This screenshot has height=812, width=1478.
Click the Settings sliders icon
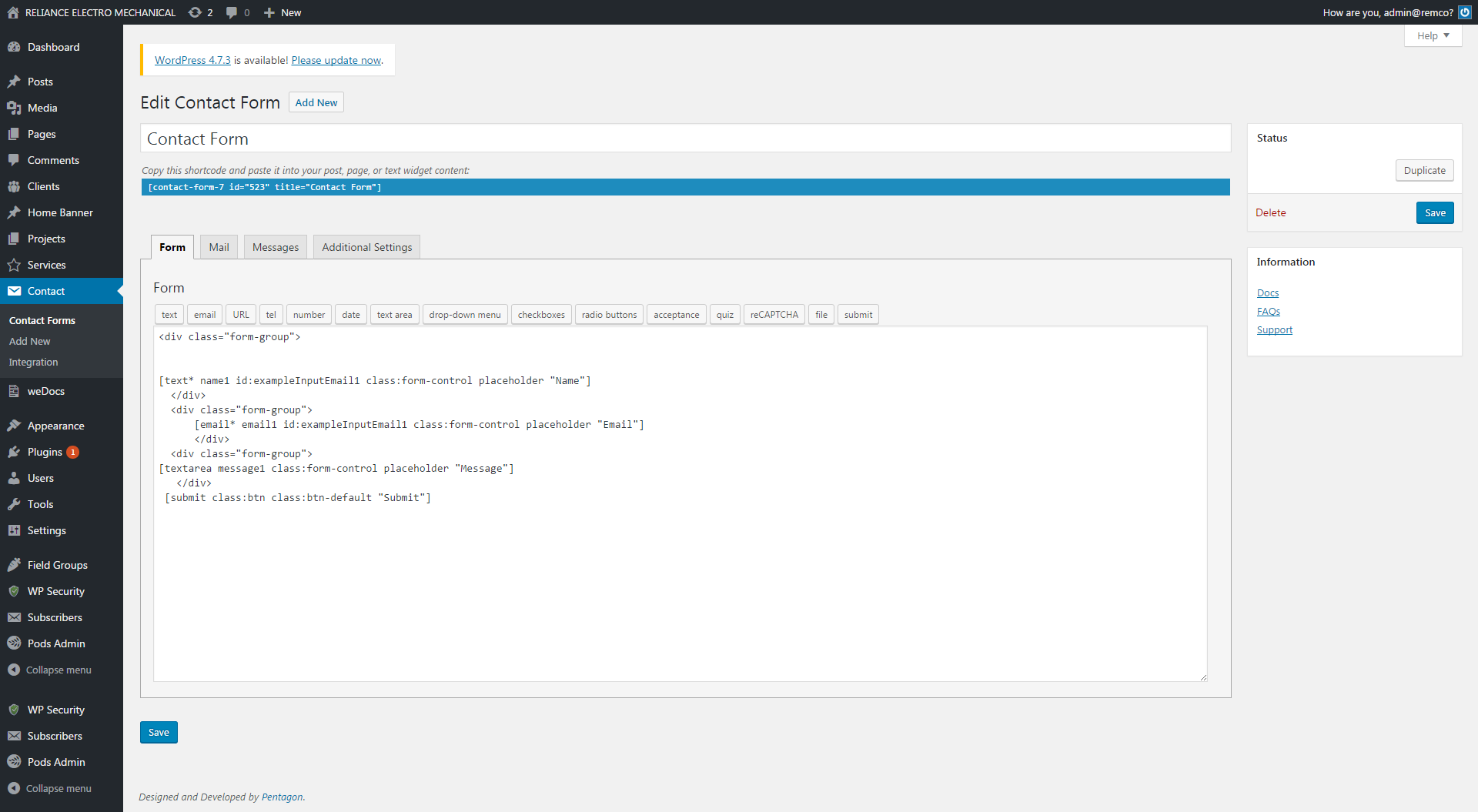14,530
